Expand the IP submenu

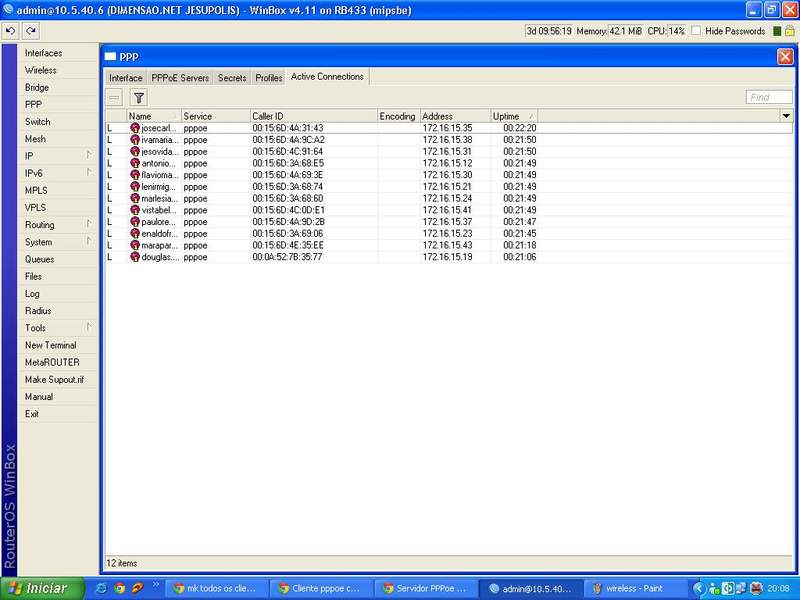[x=89, y=155]
